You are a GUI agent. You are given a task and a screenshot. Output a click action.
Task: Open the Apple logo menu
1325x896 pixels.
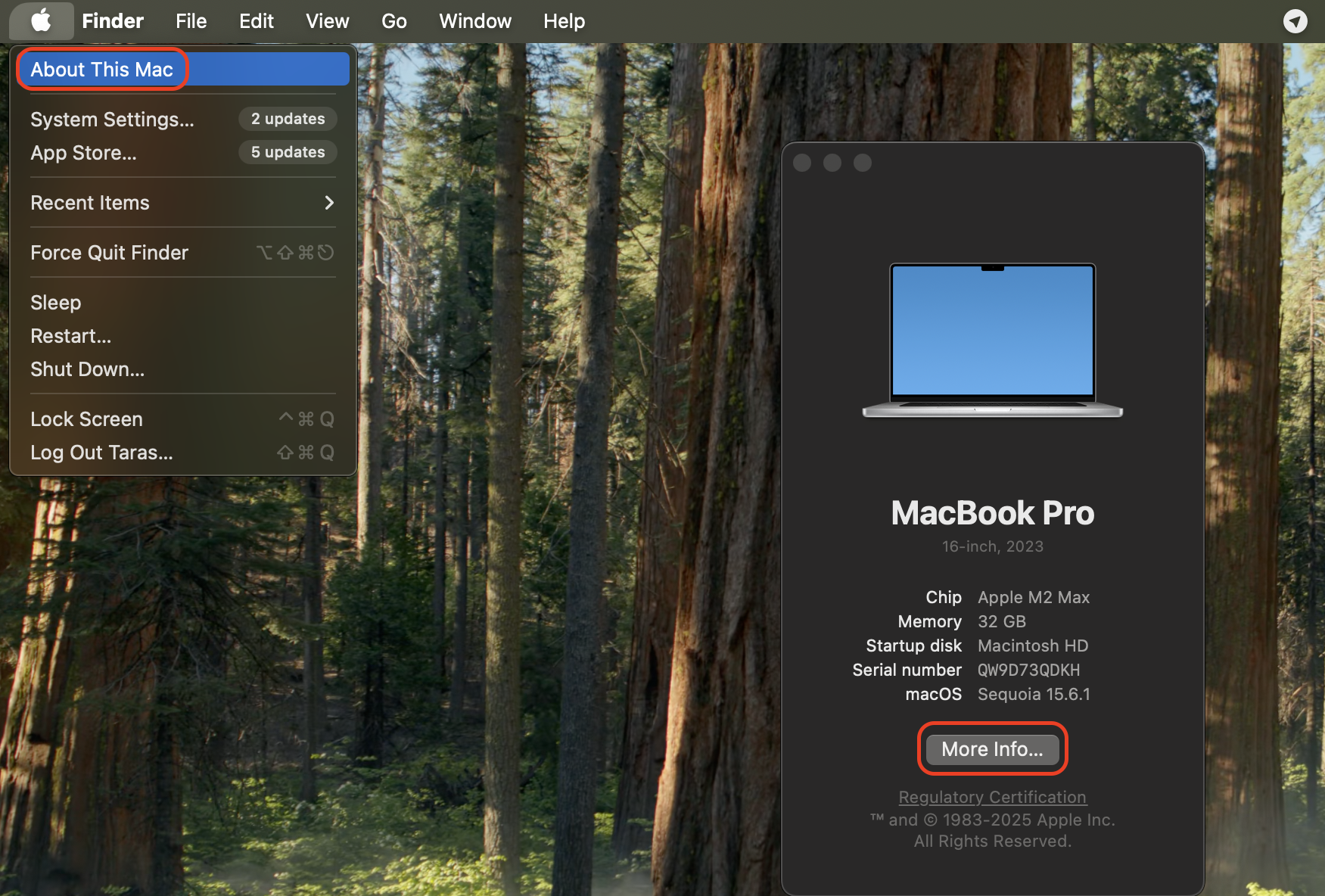[x=41, y=20]
